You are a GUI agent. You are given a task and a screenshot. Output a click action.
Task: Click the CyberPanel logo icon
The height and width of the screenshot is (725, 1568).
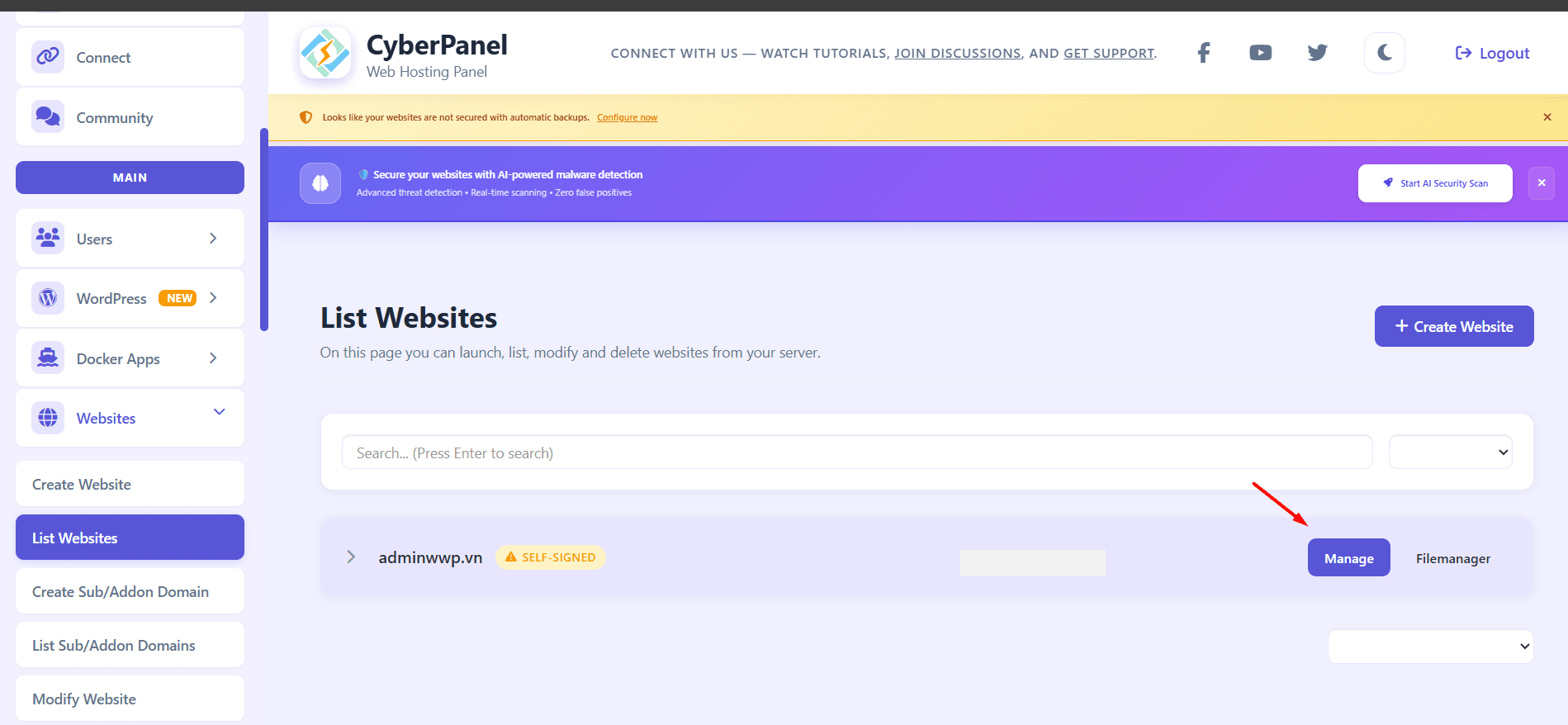[325, 54]
